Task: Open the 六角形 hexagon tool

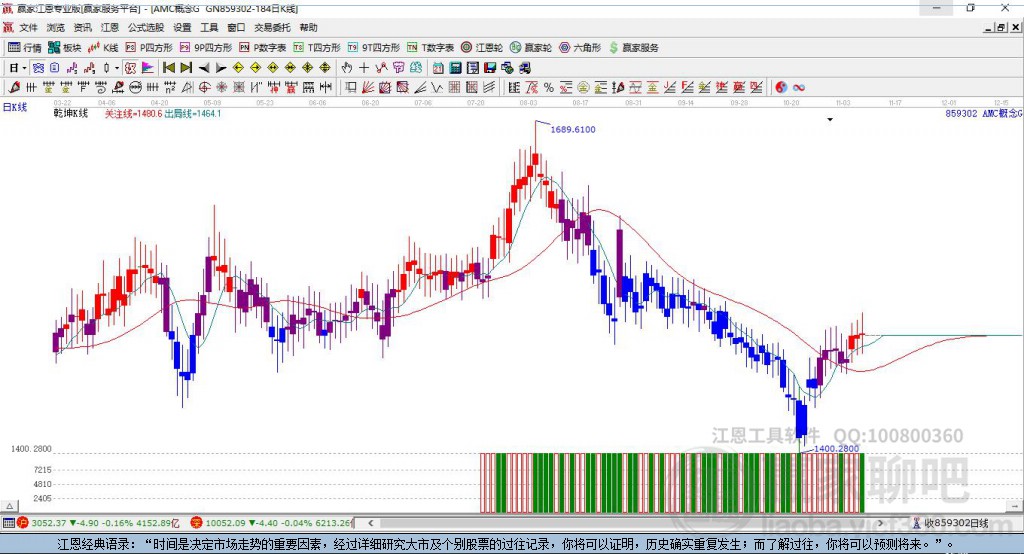Action: (x=580, y=47)
